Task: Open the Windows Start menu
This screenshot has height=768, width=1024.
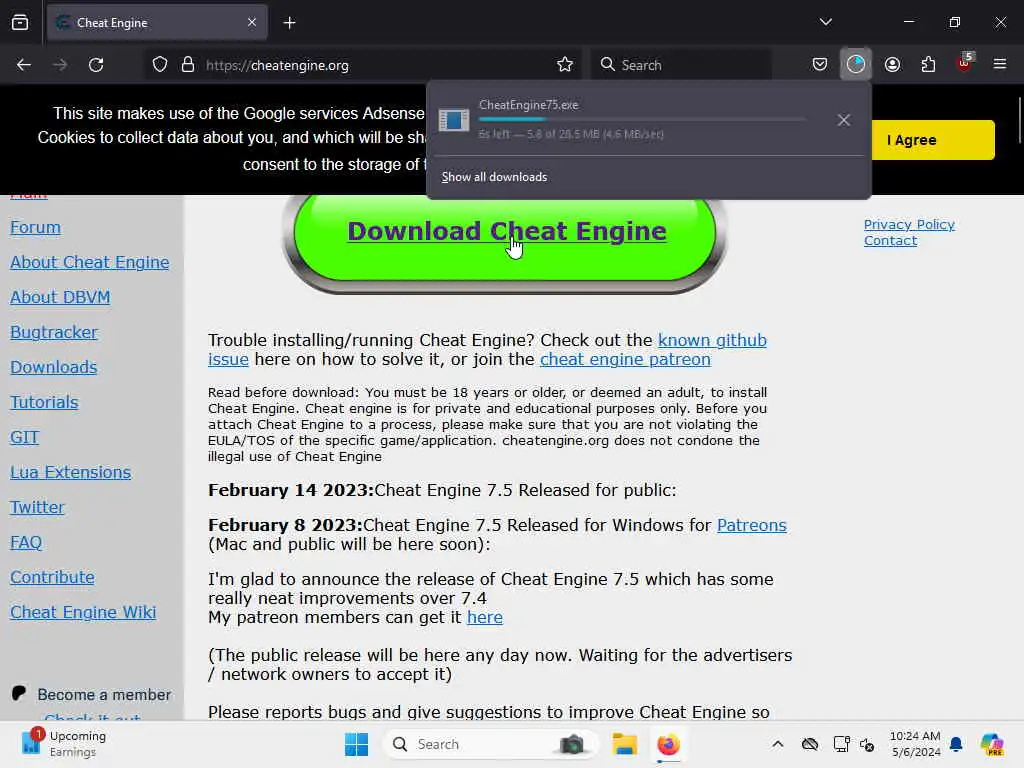Action: pos(357,744)
